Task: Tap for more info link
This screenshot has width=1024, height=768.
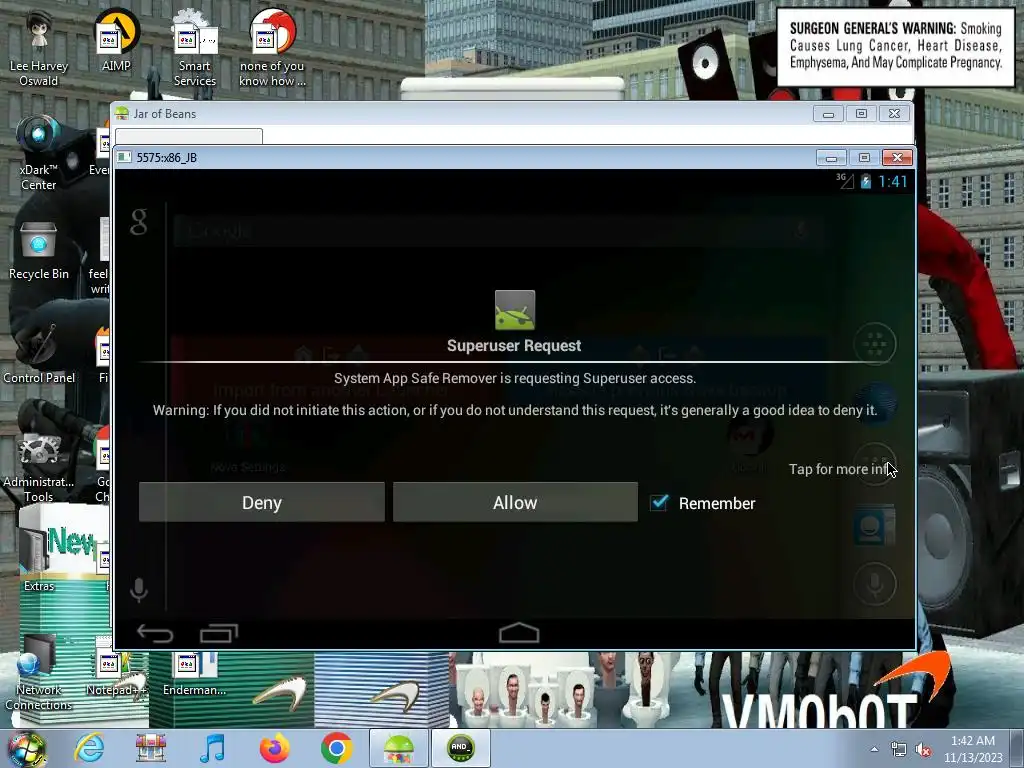Action: [839, 469]
